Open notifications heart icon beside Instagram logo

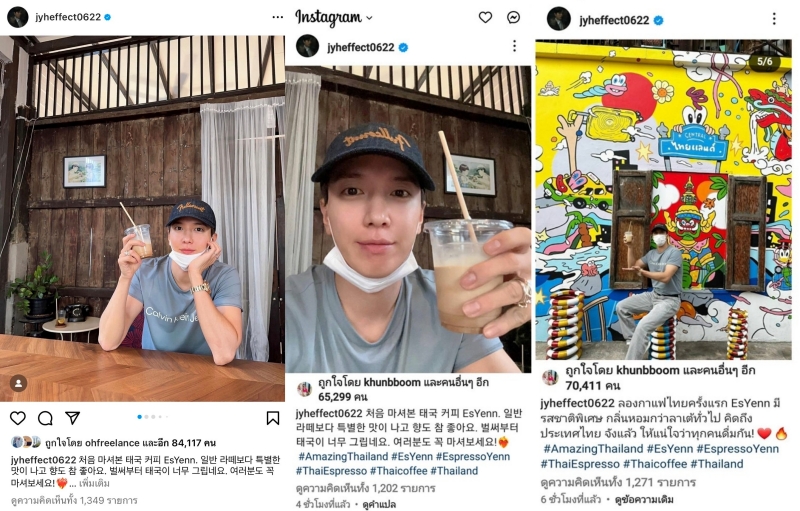485,17
